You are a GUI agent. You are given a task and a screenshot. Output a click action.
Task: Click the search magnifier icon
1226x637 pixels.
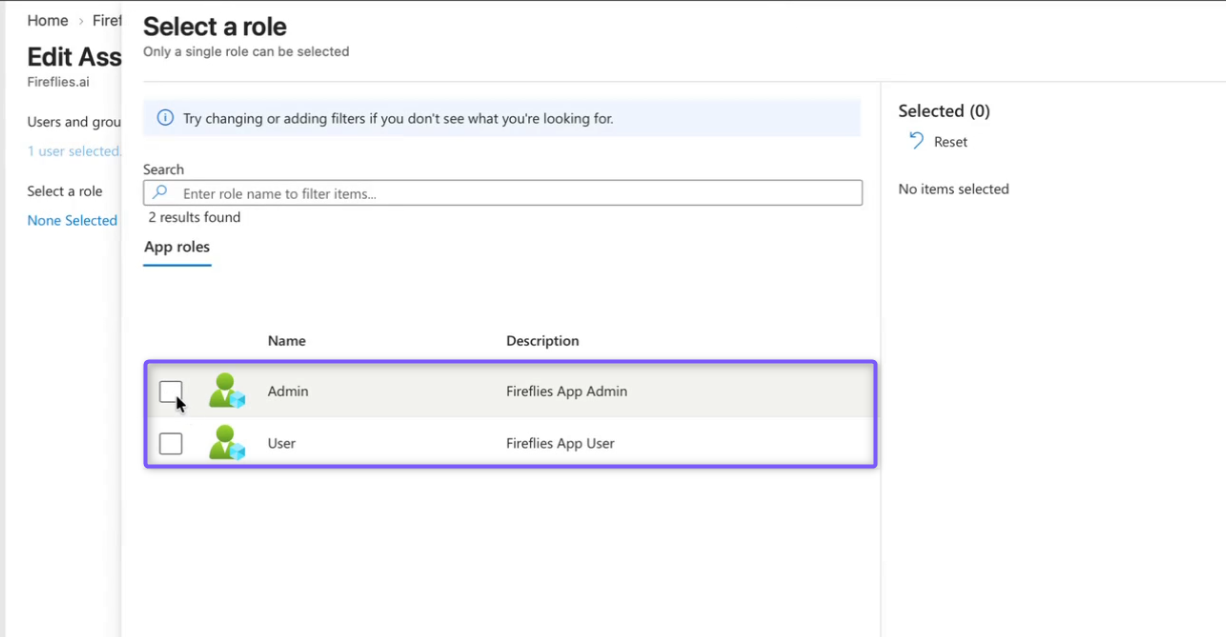point(161,193)
